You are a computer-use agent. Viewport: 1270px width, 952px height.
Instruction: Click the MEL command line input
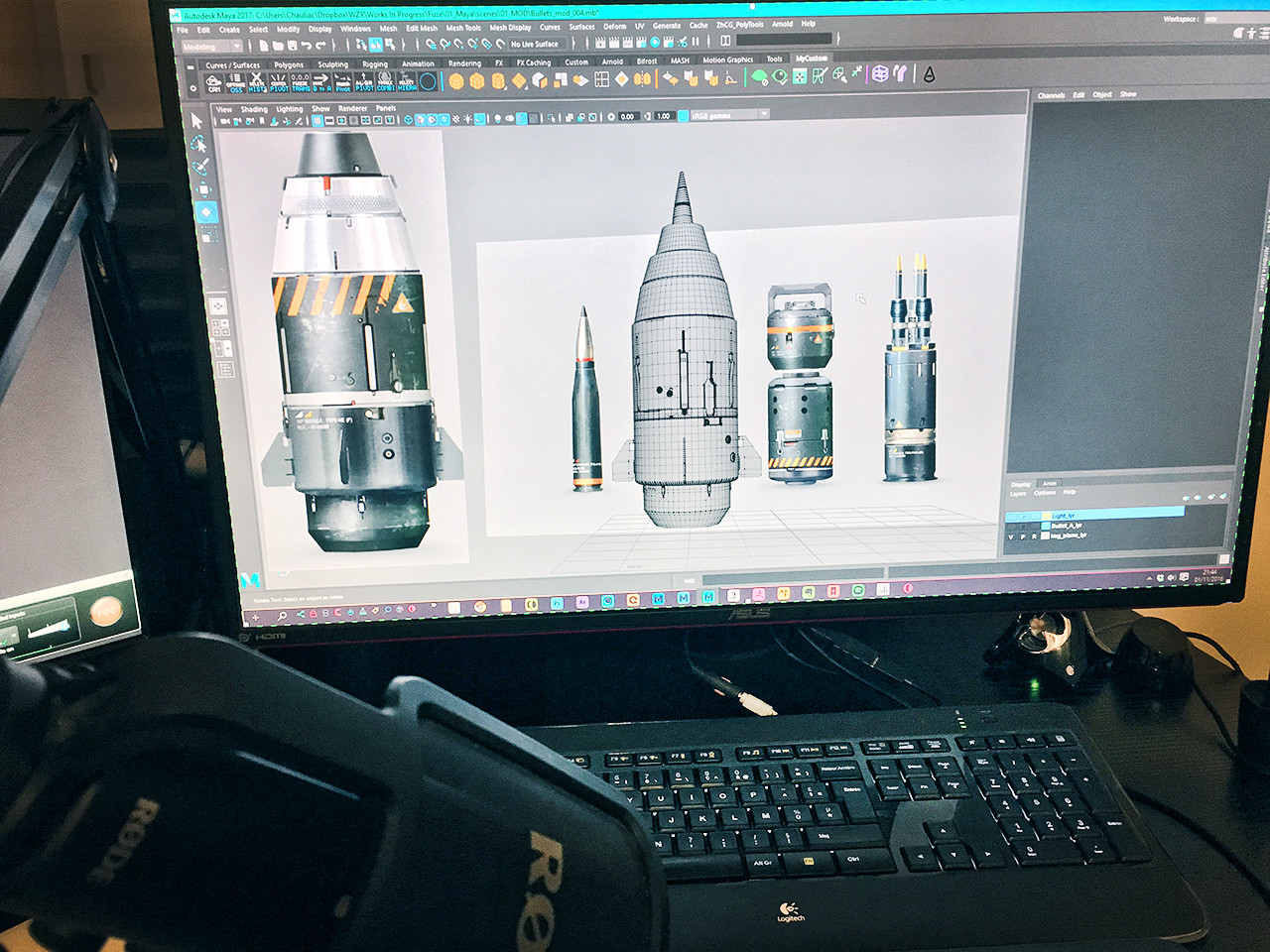(x=792, y=576)
